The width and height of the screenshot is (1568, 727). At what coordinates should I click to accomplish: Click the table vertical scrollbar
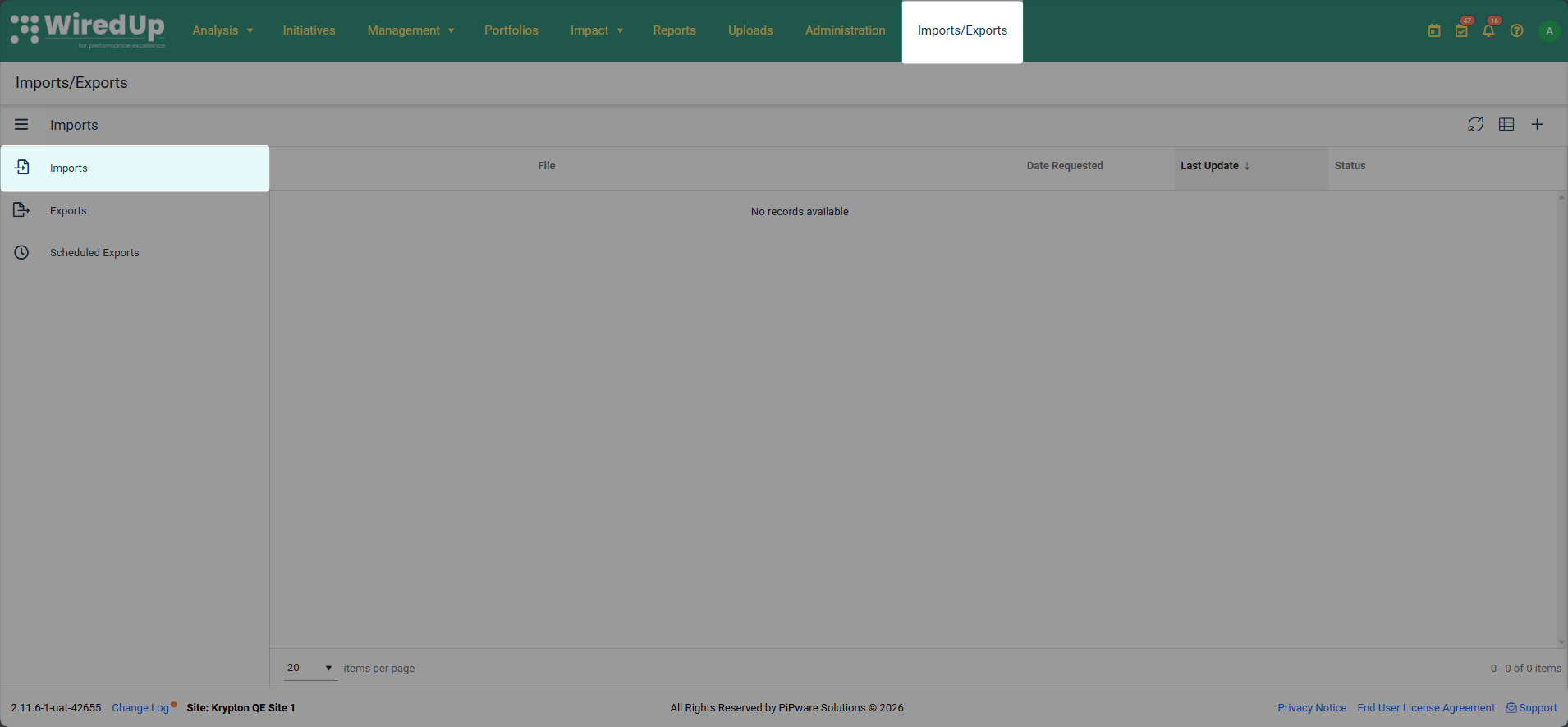(x=1561, y=419)
